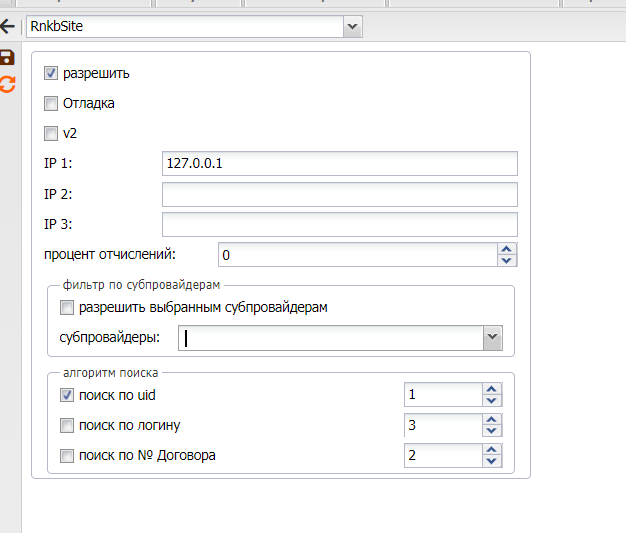Toggle the разрешить checkbox
This screenshot has width=626, height=533.
(x=51, y=73)
